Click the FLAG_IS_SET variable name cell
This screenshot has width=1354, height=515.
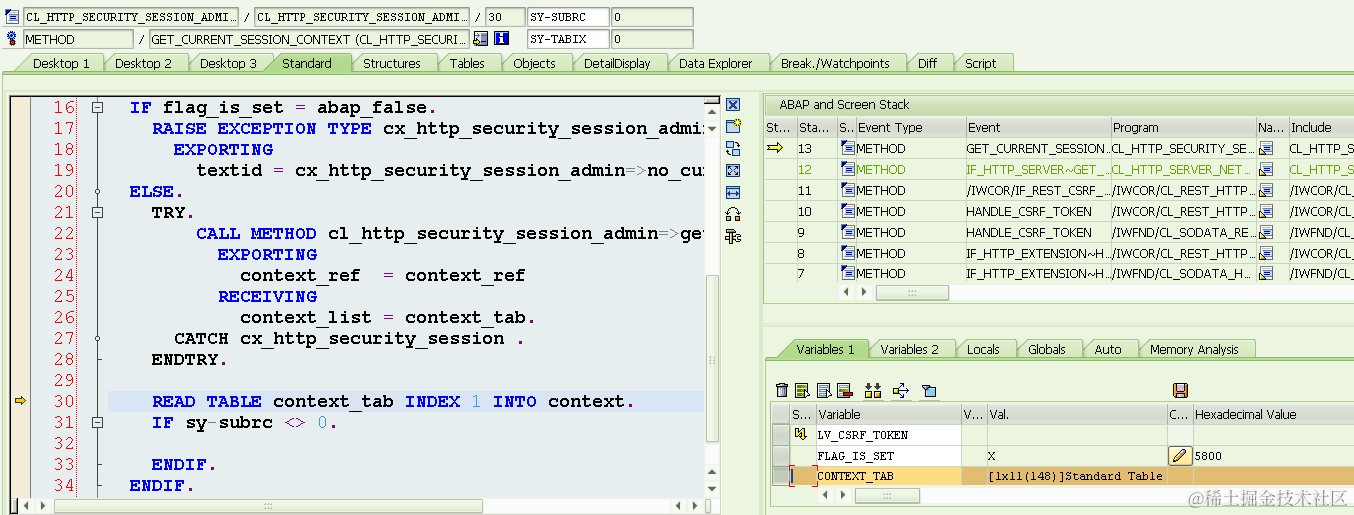pyautogui.click(x=888, y=456)
